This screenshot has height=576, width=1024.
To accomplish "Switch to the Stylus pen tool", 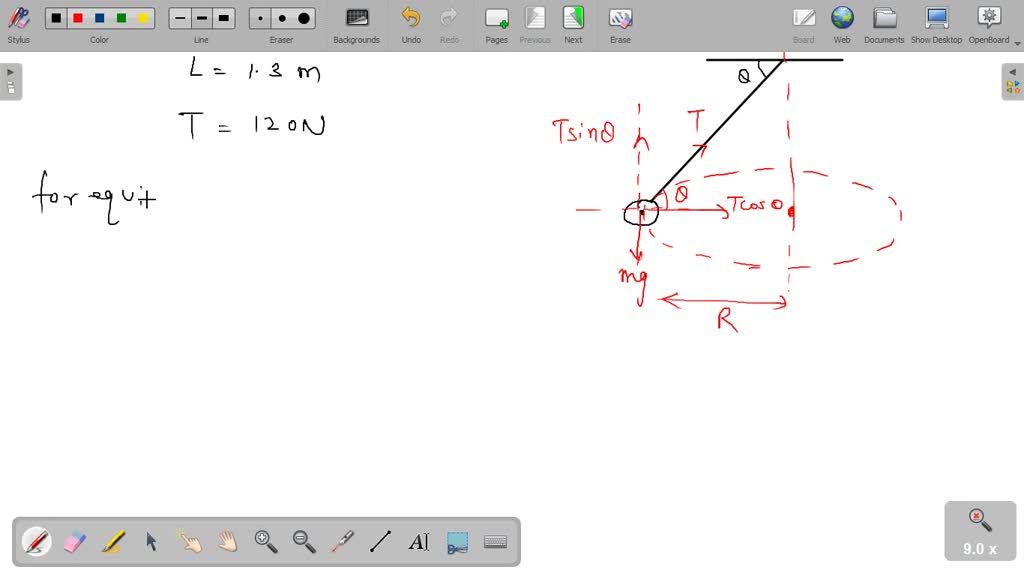I will (x=37, y=541).
